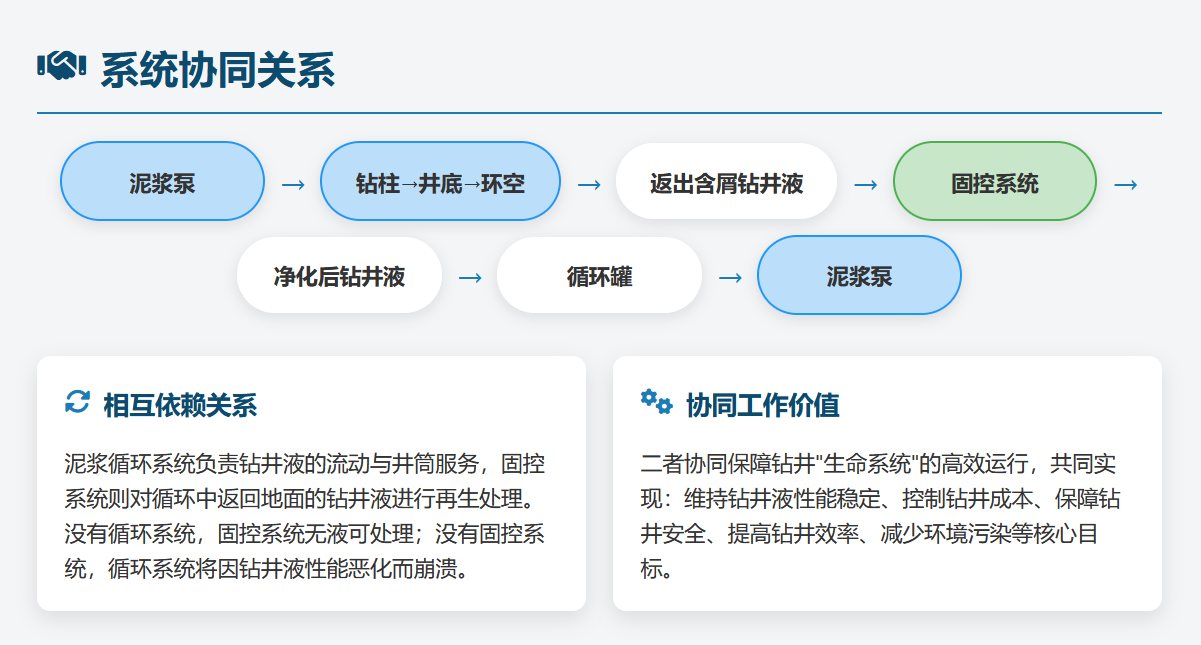The image size is (1201, 645).
Task: Select the 钻柱→井底→环空 flow node
Action: (440, 182)
